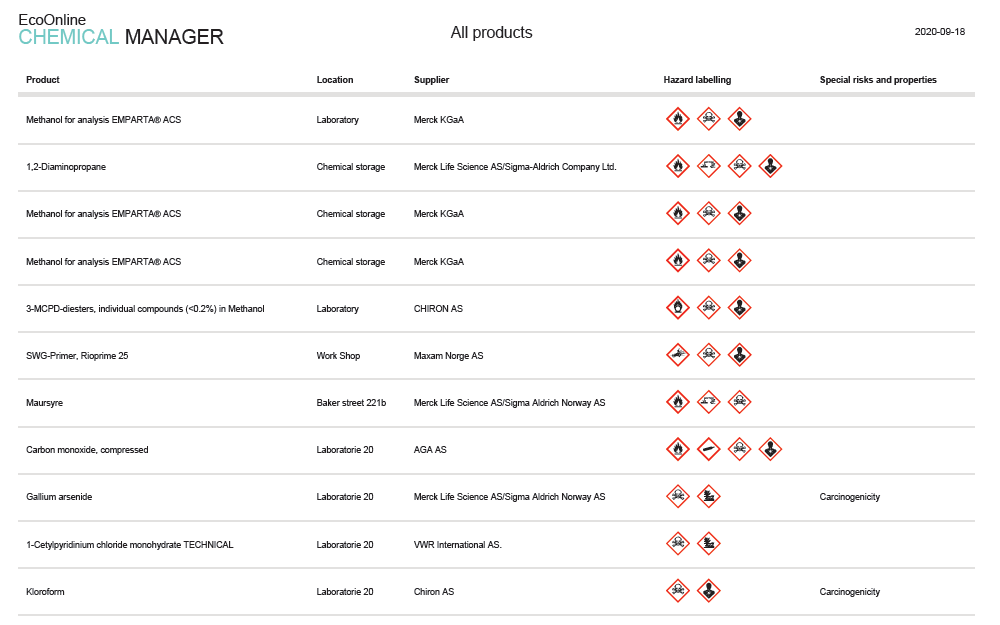Click the oxidizer pictogram for 3-MCPD-diesters
1000x625 pixels.
click(678, 307)
